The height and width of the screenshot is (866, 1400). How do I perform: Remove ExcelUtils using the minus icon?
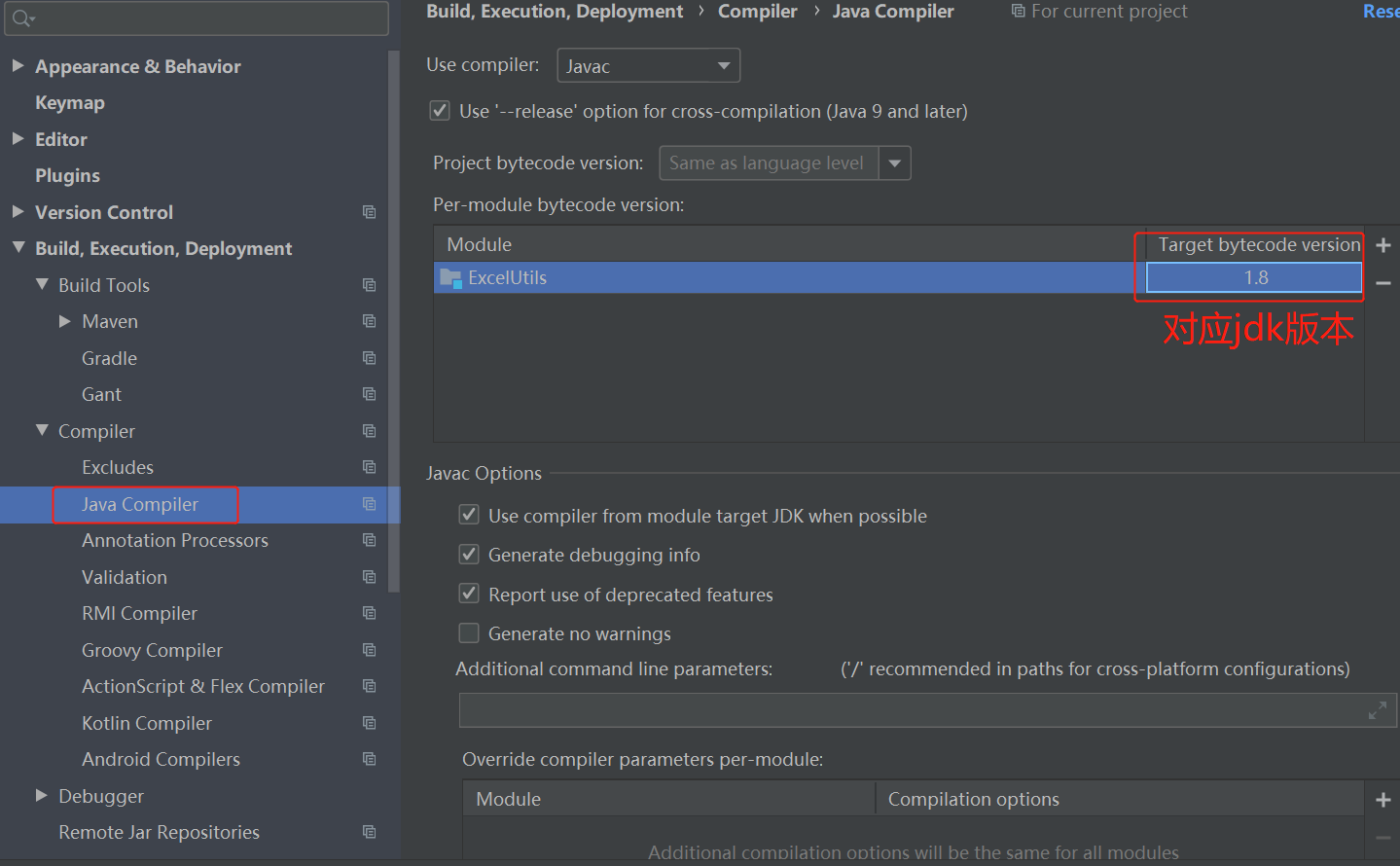pyautogui.click(x=1382, y=281)
